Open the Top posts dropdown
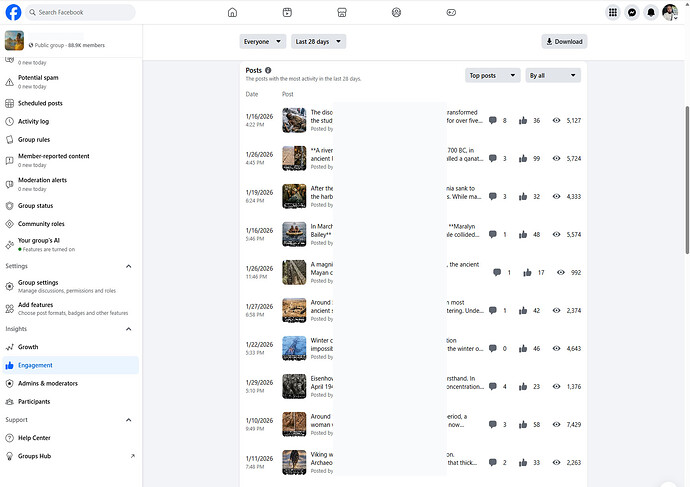 click(x=492, y=75)
